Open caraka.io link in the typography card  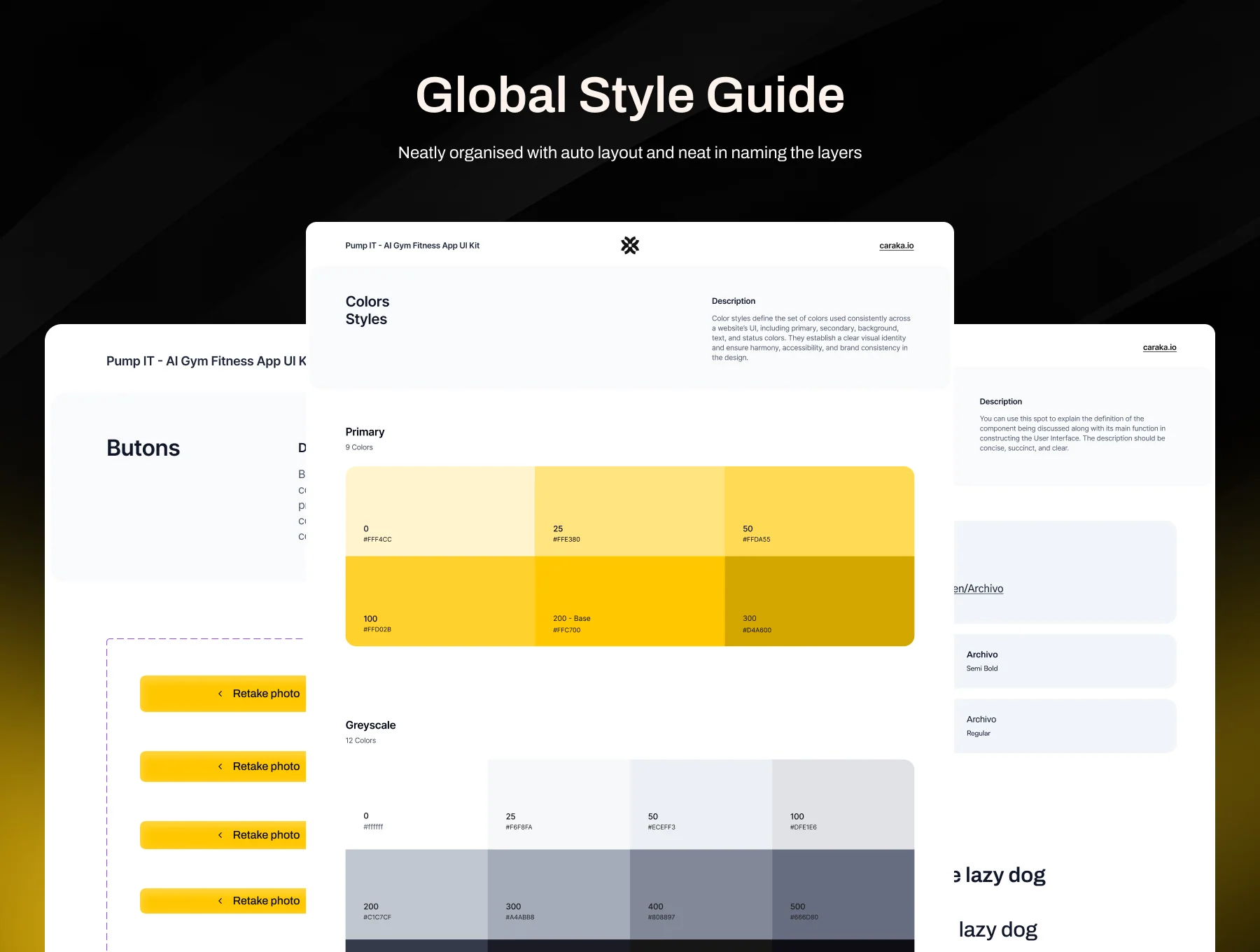1159,347
